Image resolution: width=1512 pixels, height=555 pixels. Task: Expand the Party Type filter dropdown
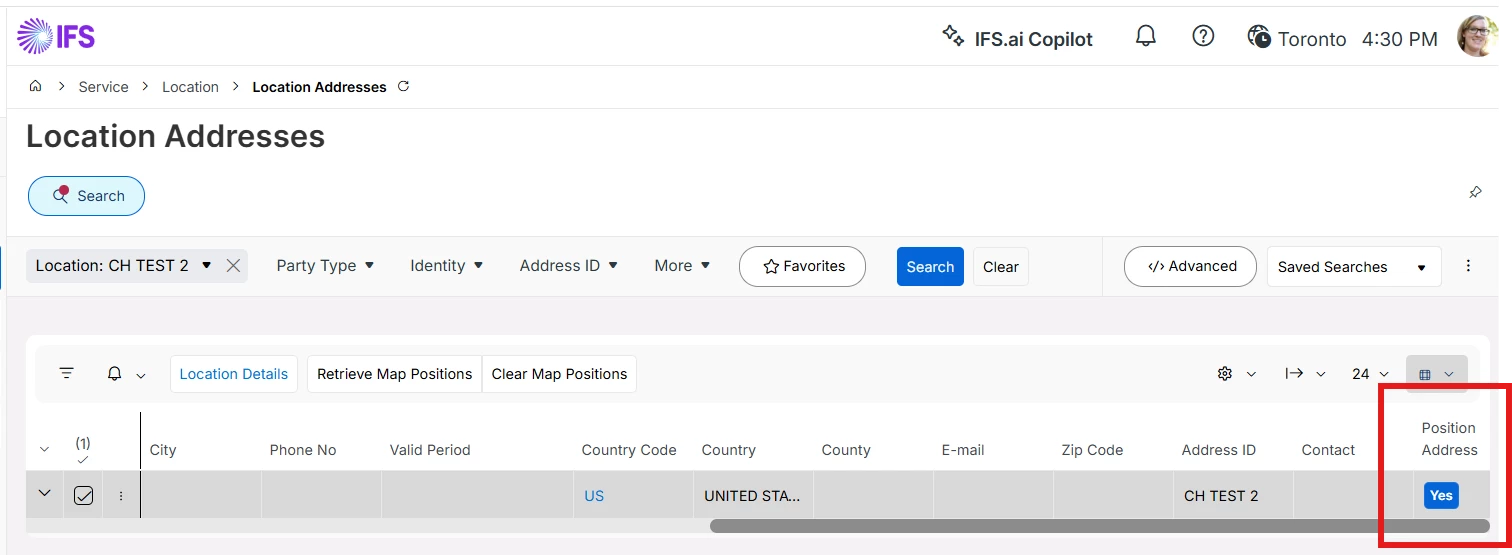(325, 266)
